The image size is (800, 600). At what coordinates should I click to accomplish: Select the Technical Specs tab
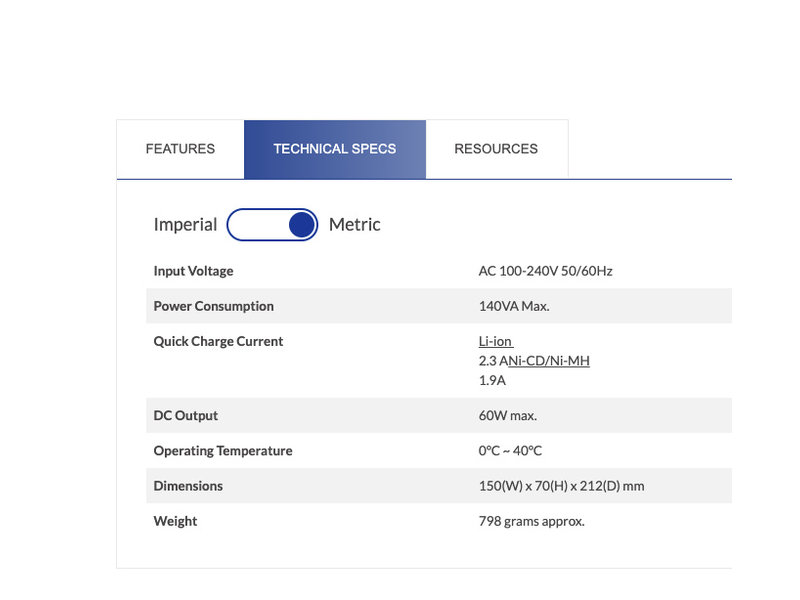coord(334,149)
